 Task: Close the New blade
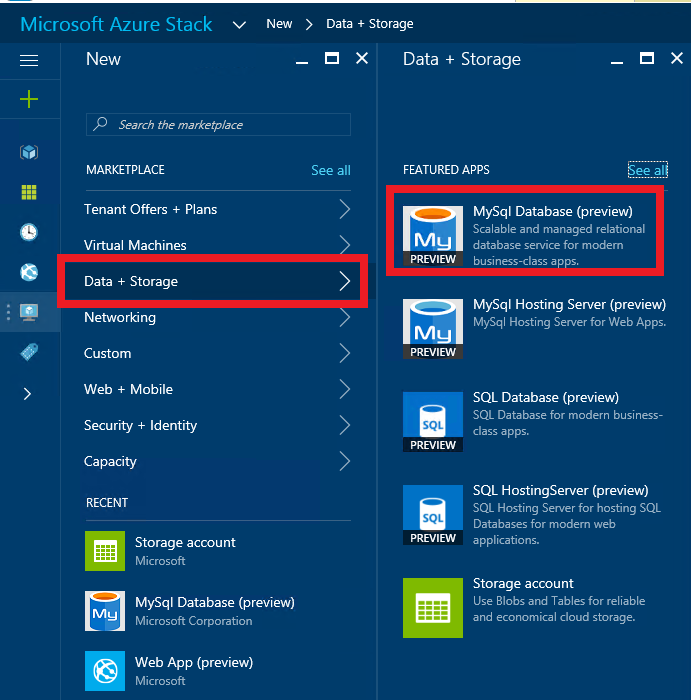pos(362,58)
